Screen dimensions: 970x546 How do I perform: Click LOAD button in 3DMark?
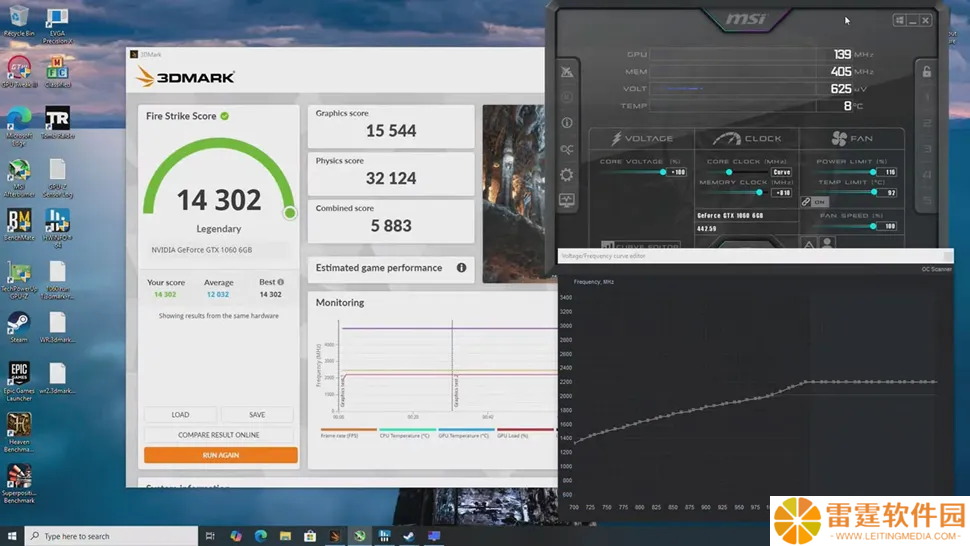[x=180, y=414]
